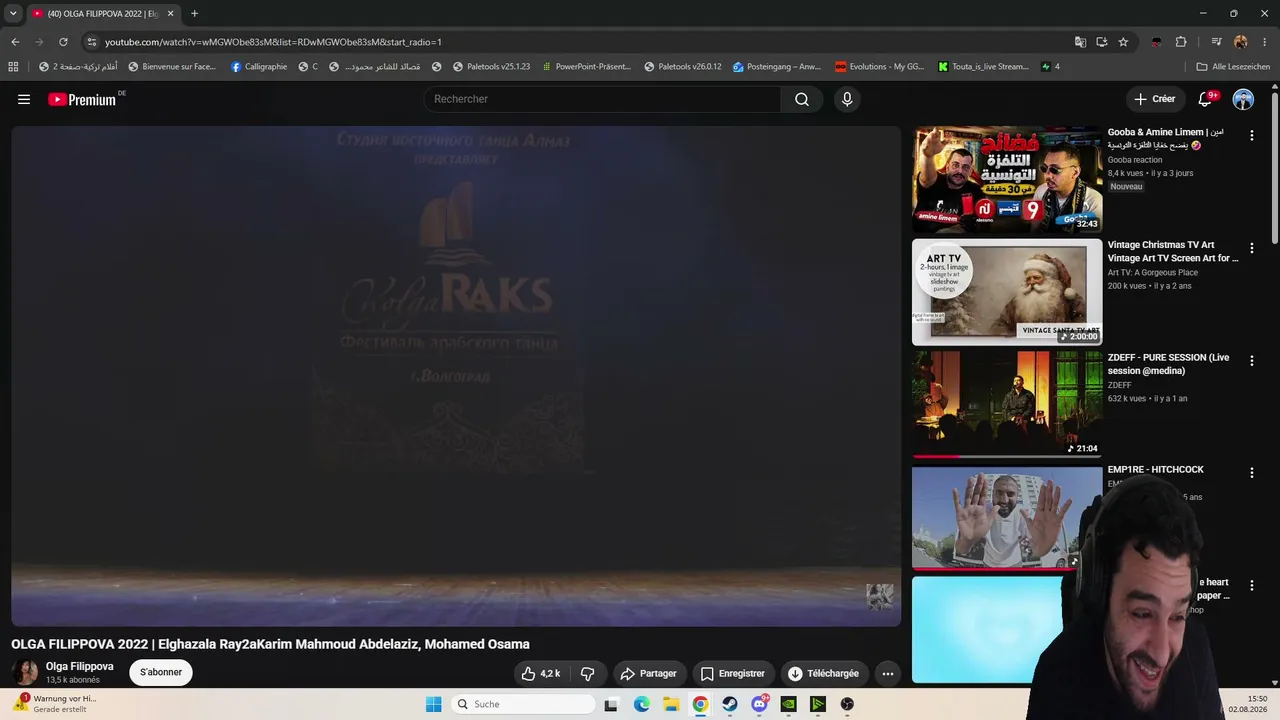Open a new browser tab
Screen dimensions: 1280x720
(x=194, y=14)
